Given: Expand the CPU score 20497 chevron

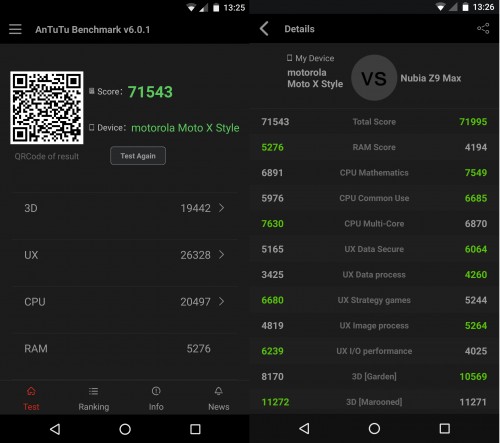Looking at the screenshot, I should tap(221, 302).
